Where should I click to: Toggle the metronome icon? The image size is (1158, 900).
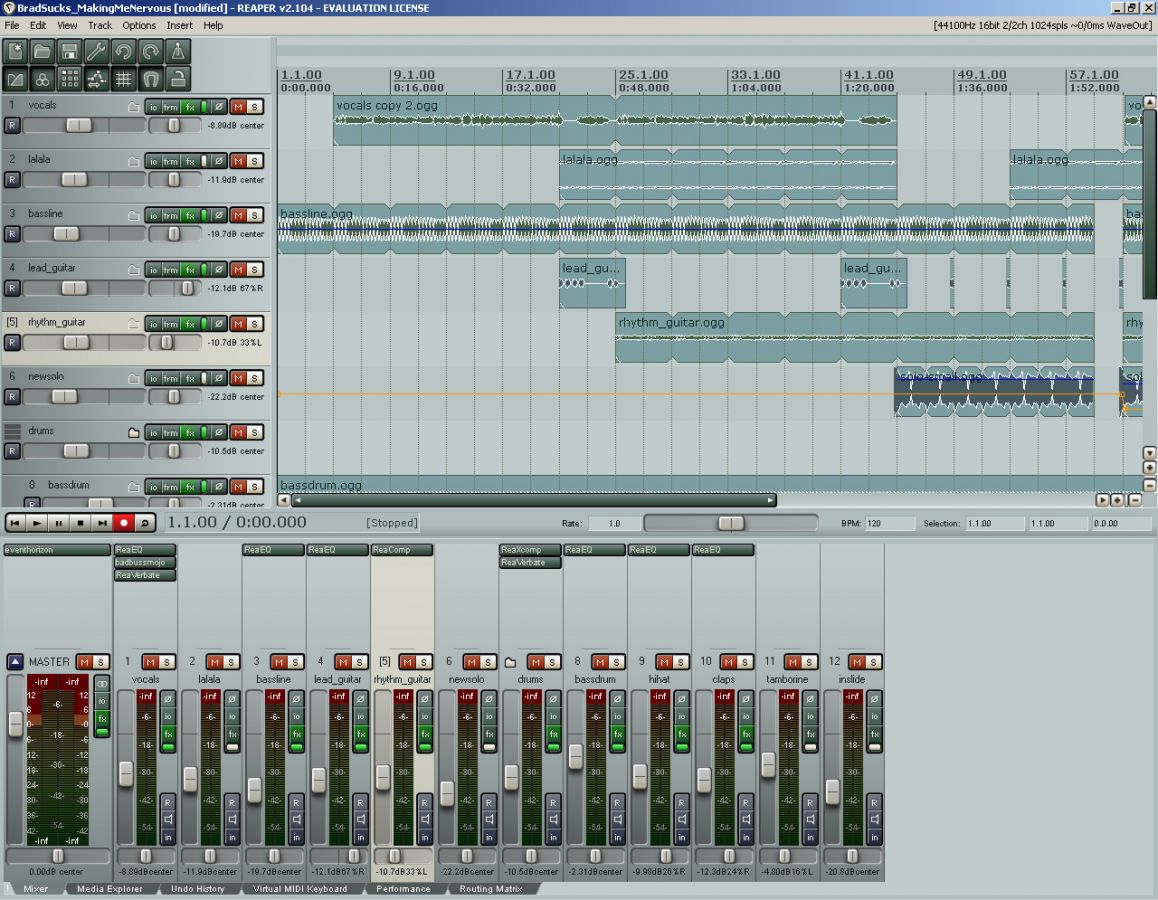(x=178, y=52)
